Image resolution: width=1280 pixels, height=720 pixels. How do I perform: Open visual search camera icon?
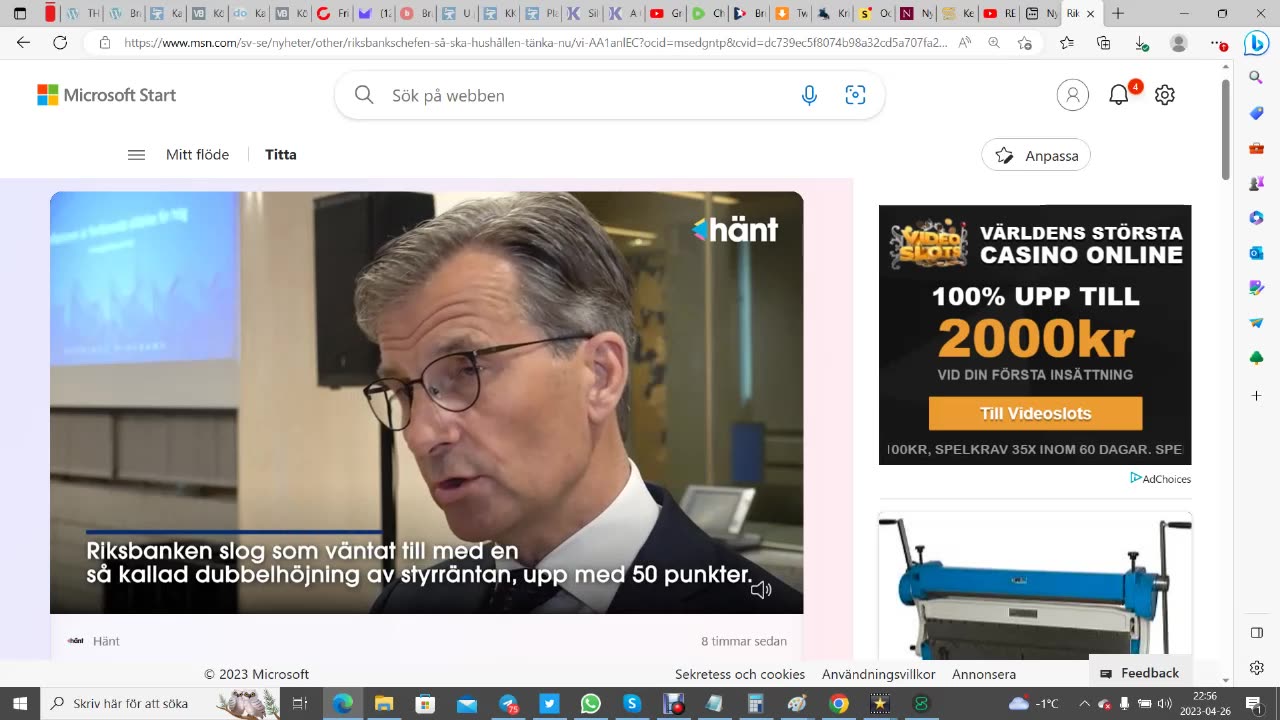click(x=855, y=95)
